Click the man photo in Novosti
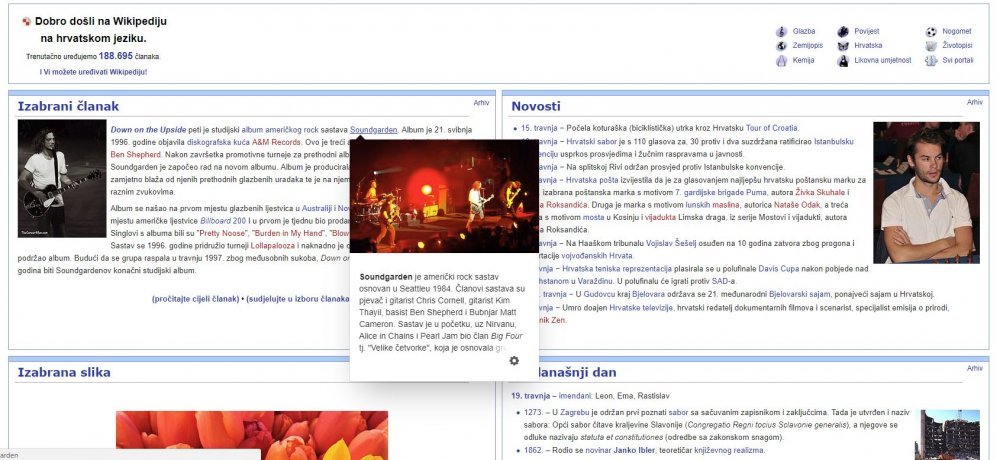The image size is (1000, 460). pos(926,193)
